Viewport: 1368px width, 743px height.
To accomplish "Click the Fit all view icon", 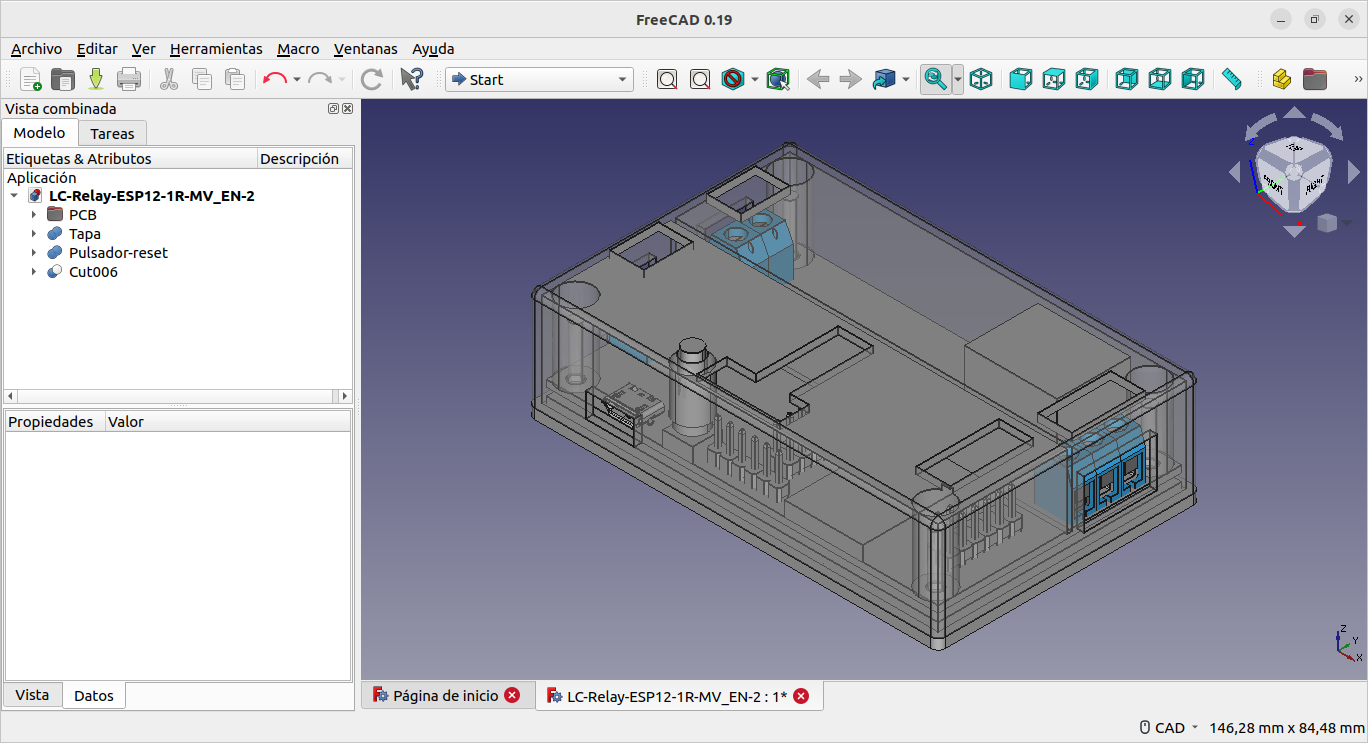I will point(667,79).
